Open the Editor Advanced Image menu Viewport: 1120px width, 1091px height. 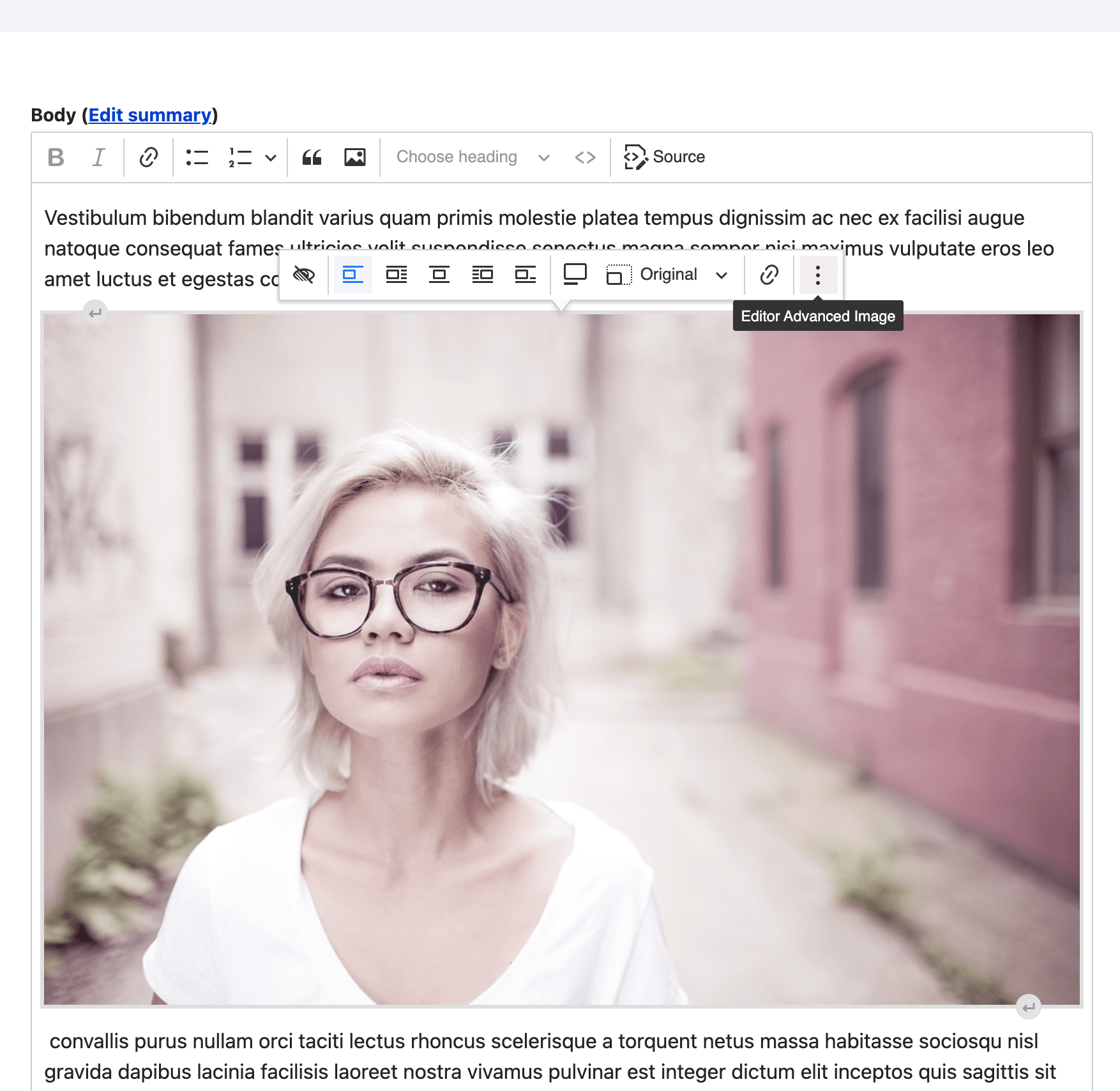click(x=818, y=275)
